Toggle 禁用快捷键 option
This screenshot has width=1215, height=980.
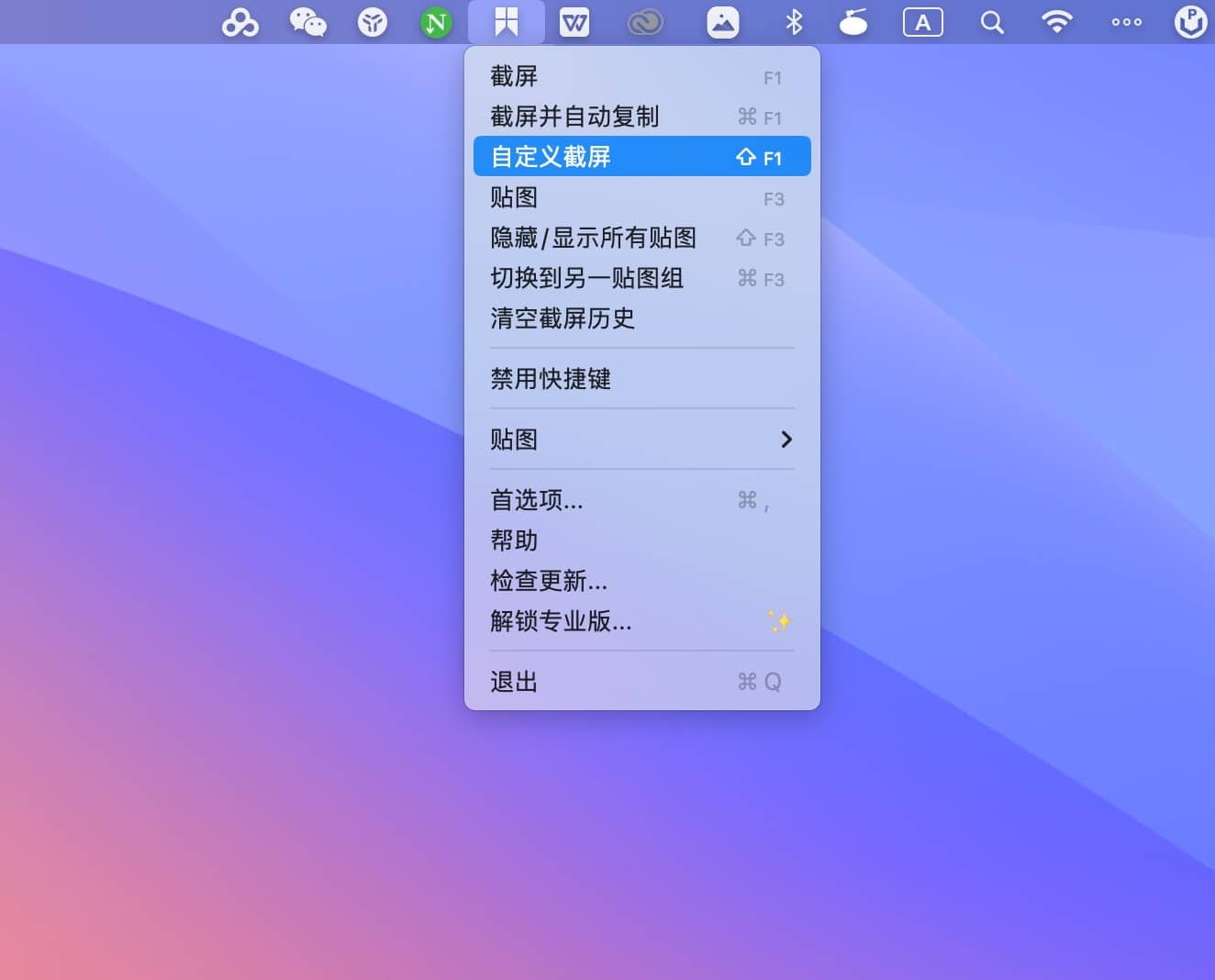(x=551, y=379)
